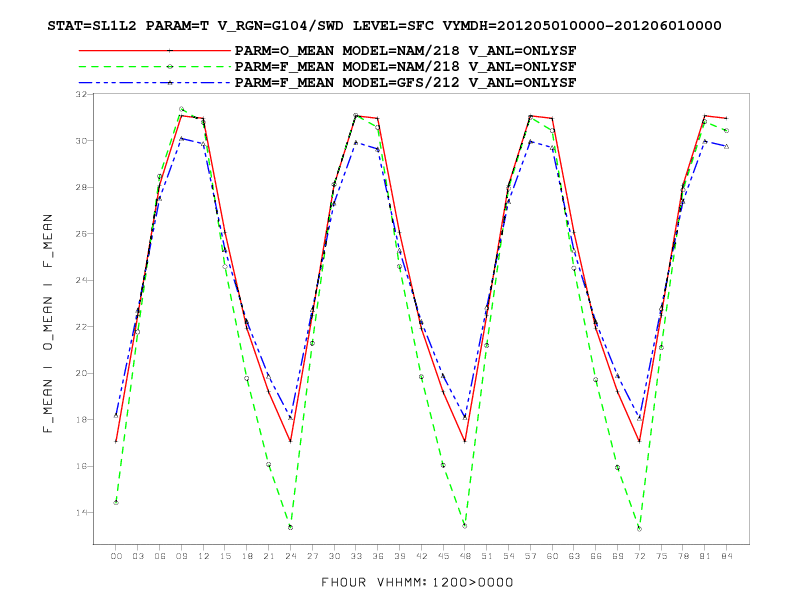Viewport: 792px width, 612px height.
Task: Click x-axis tick label 60
Action: pos(552,556)
